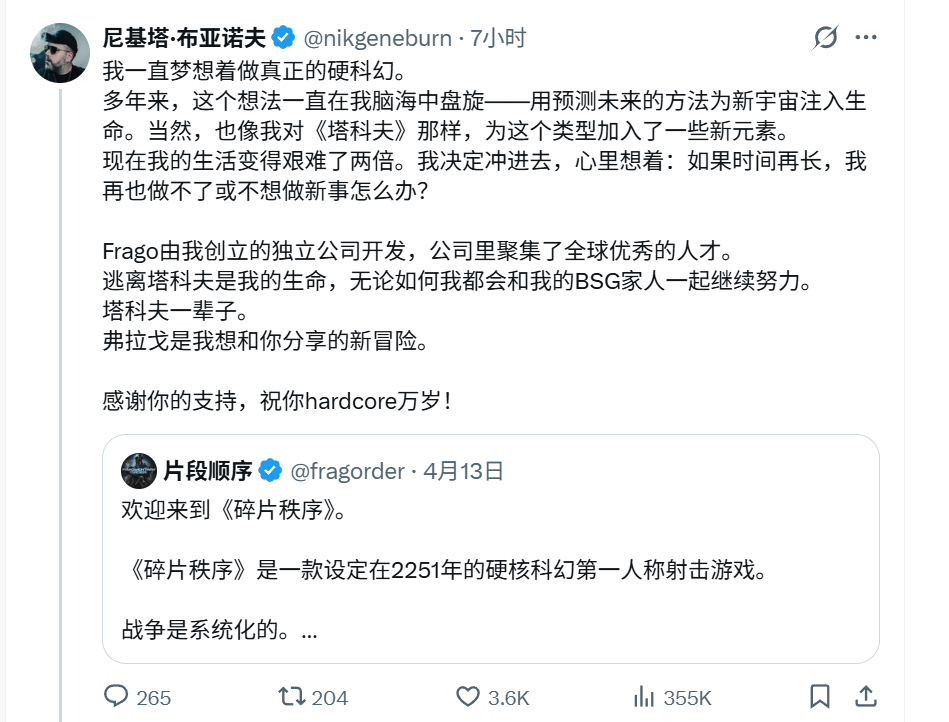Open the author's profile avatar photo
The width and height of the screenshot is (949, 722).
(60, 53)
